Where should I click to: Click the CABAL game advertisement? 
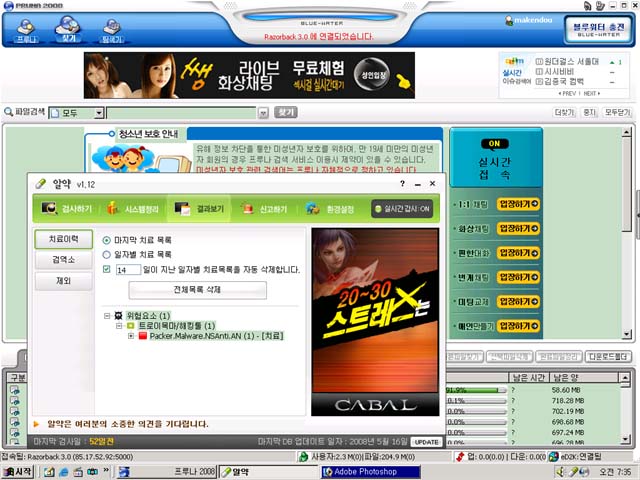click(375, 322)
